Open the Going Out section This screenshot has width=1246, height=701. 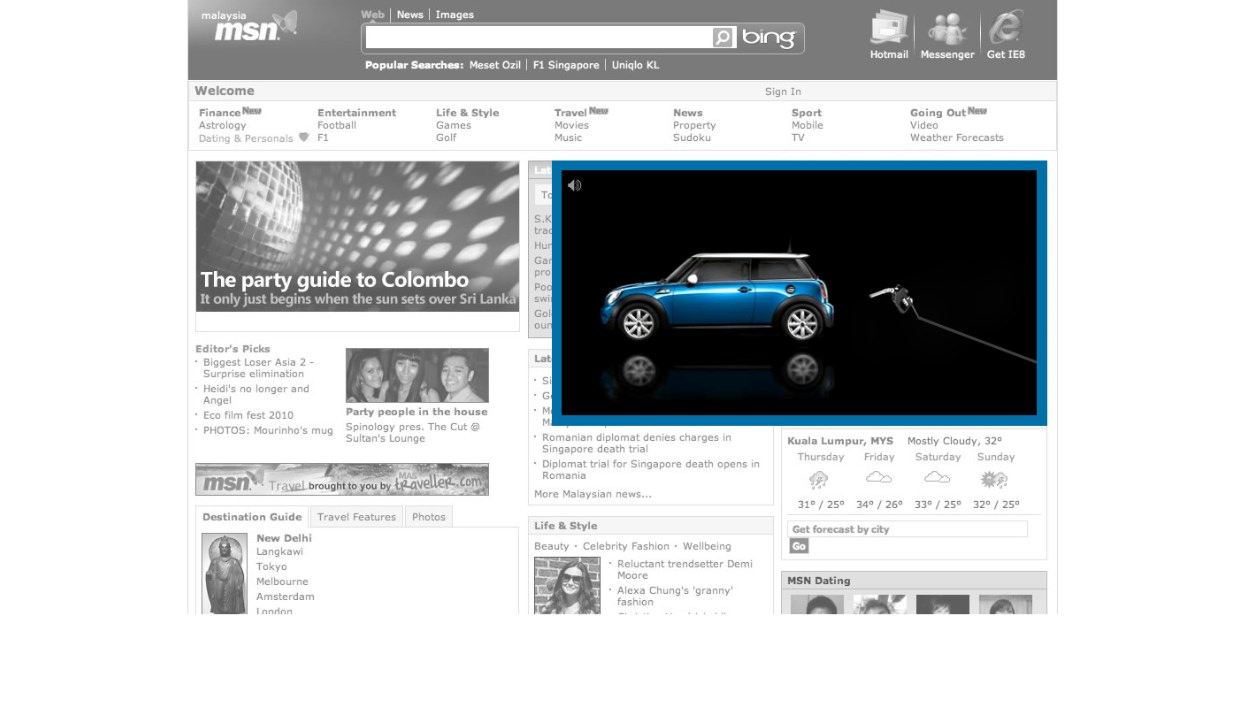[938, 113]
